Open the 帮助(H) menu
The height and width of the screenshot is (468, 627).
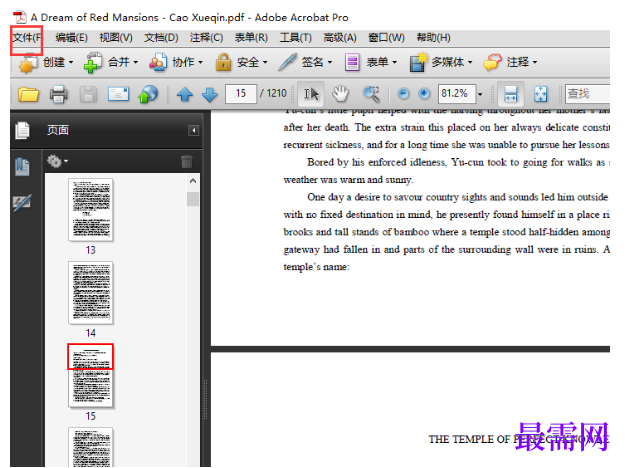tap(433, 38)
